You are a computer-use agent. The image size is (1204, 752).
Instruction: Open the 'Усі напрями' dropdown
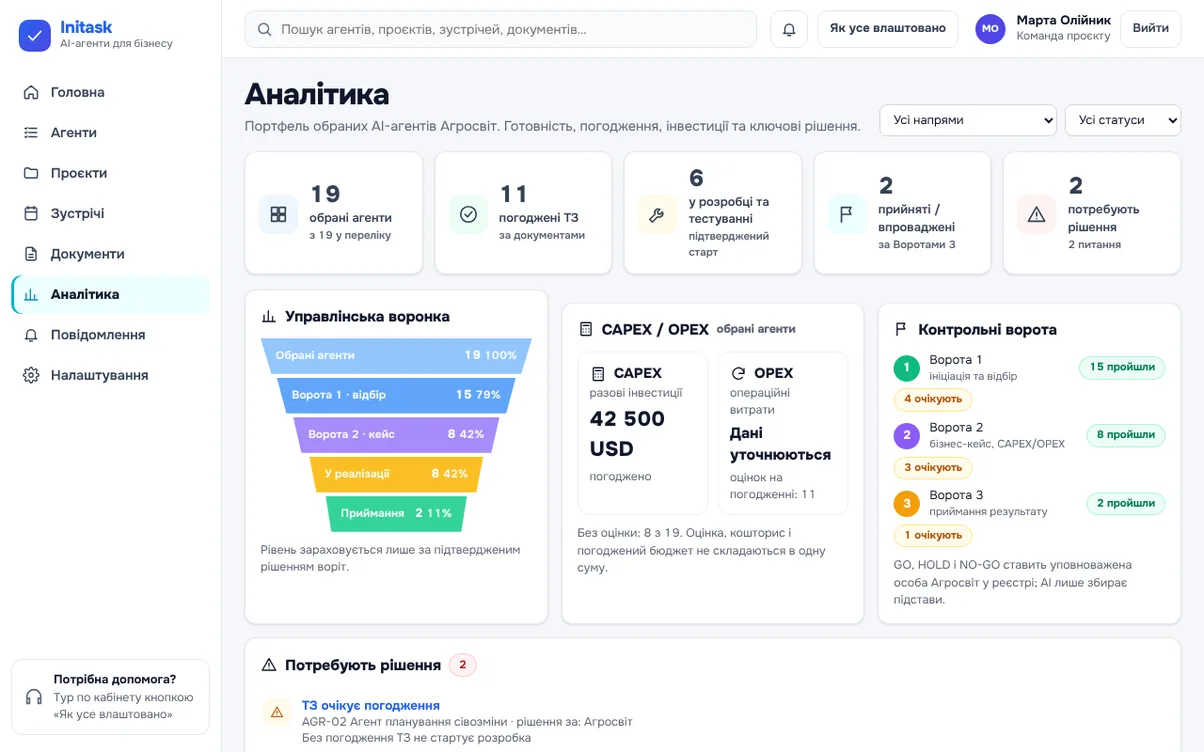point(968,120)
